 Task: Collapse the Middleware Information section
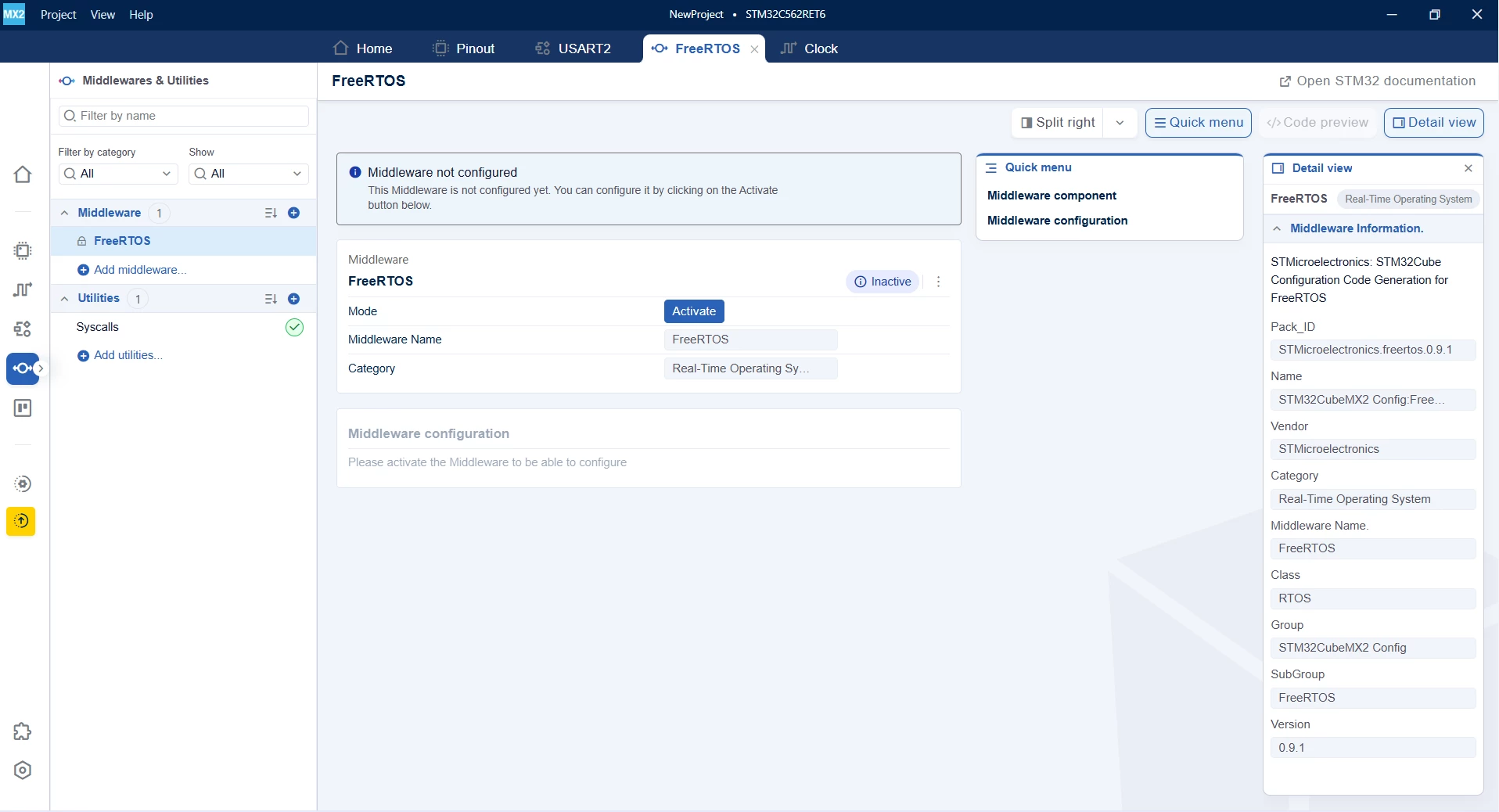click(x=1277, y=228)
